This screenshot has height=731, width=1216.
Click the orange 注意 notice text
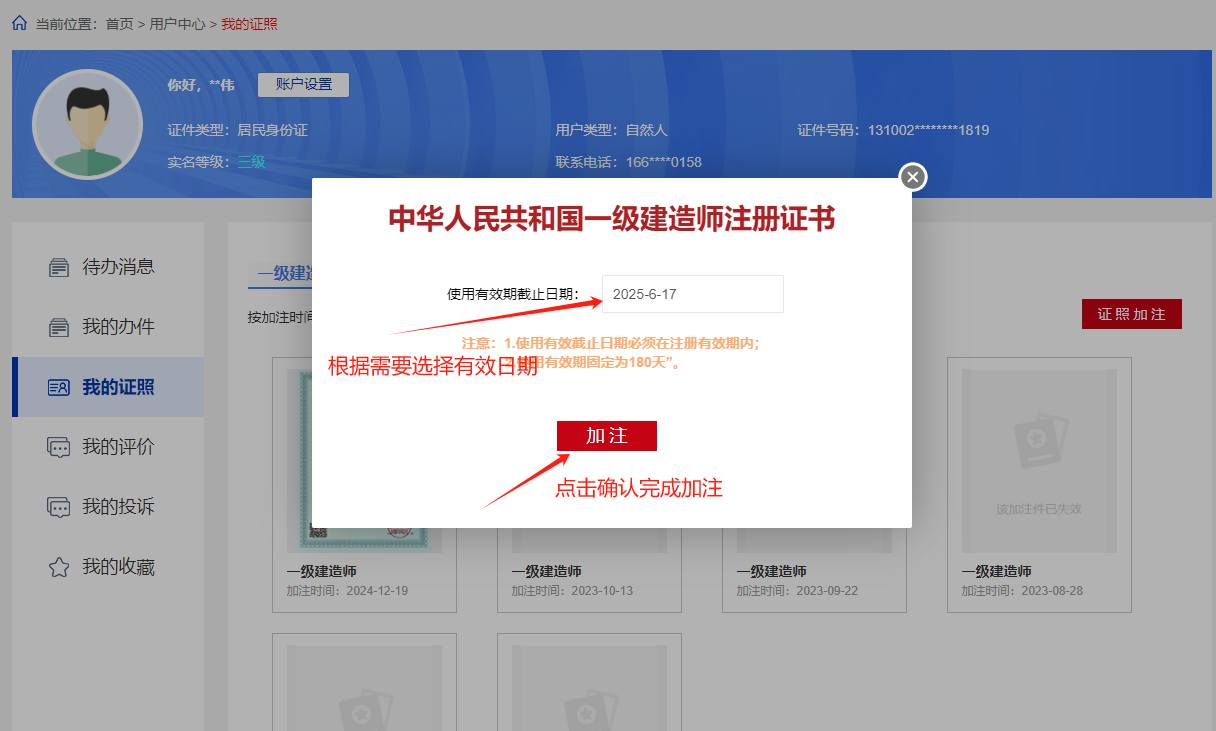[611, 353]
